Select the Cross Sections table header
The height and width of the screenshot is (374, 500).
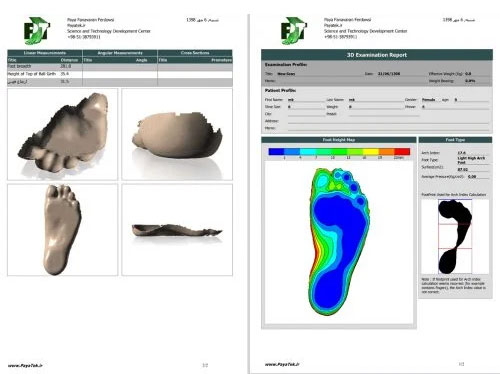click(195, 53)
